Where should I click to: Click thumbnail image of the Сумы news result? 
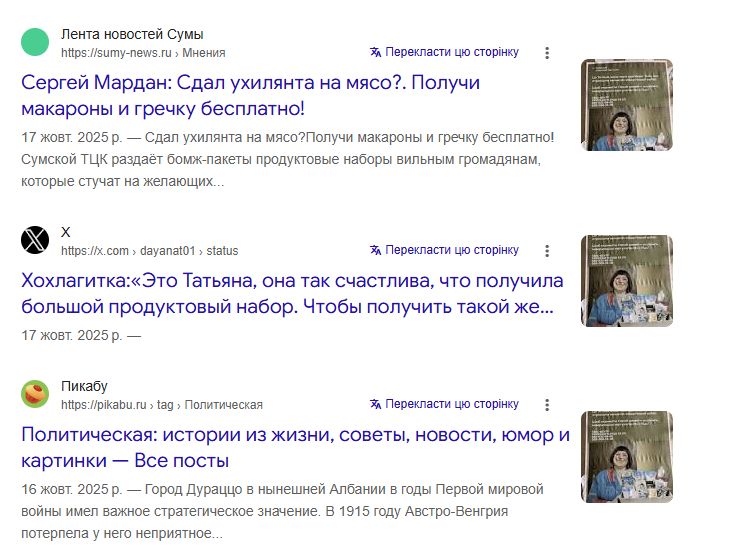(627, 105)
